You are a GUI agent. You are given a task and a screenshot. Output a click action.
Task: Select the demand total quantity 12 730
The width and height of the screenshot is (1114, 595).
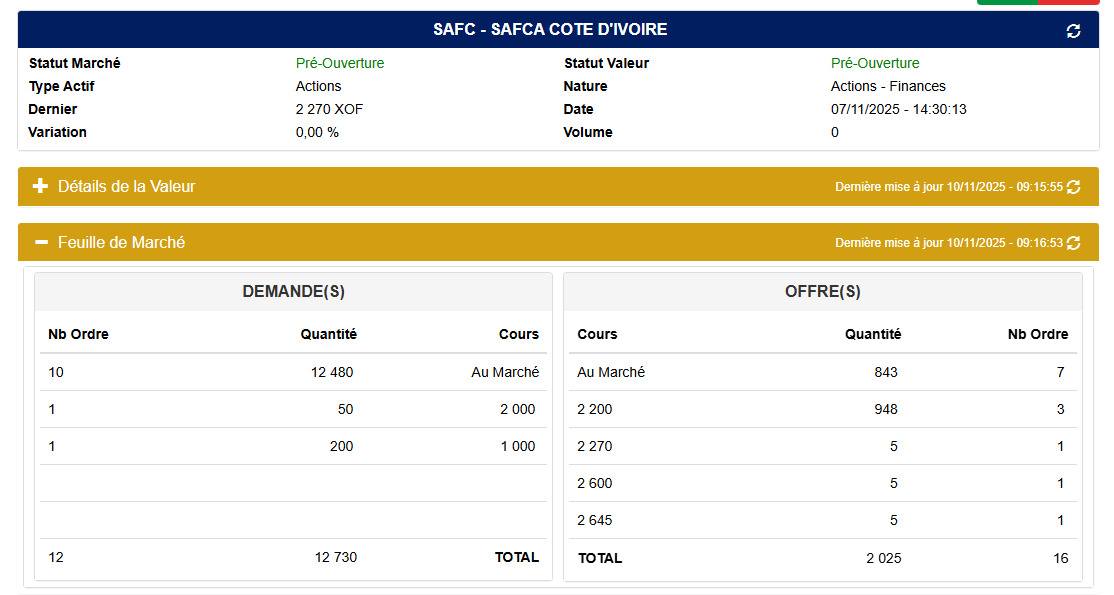[x=335, y=557]
